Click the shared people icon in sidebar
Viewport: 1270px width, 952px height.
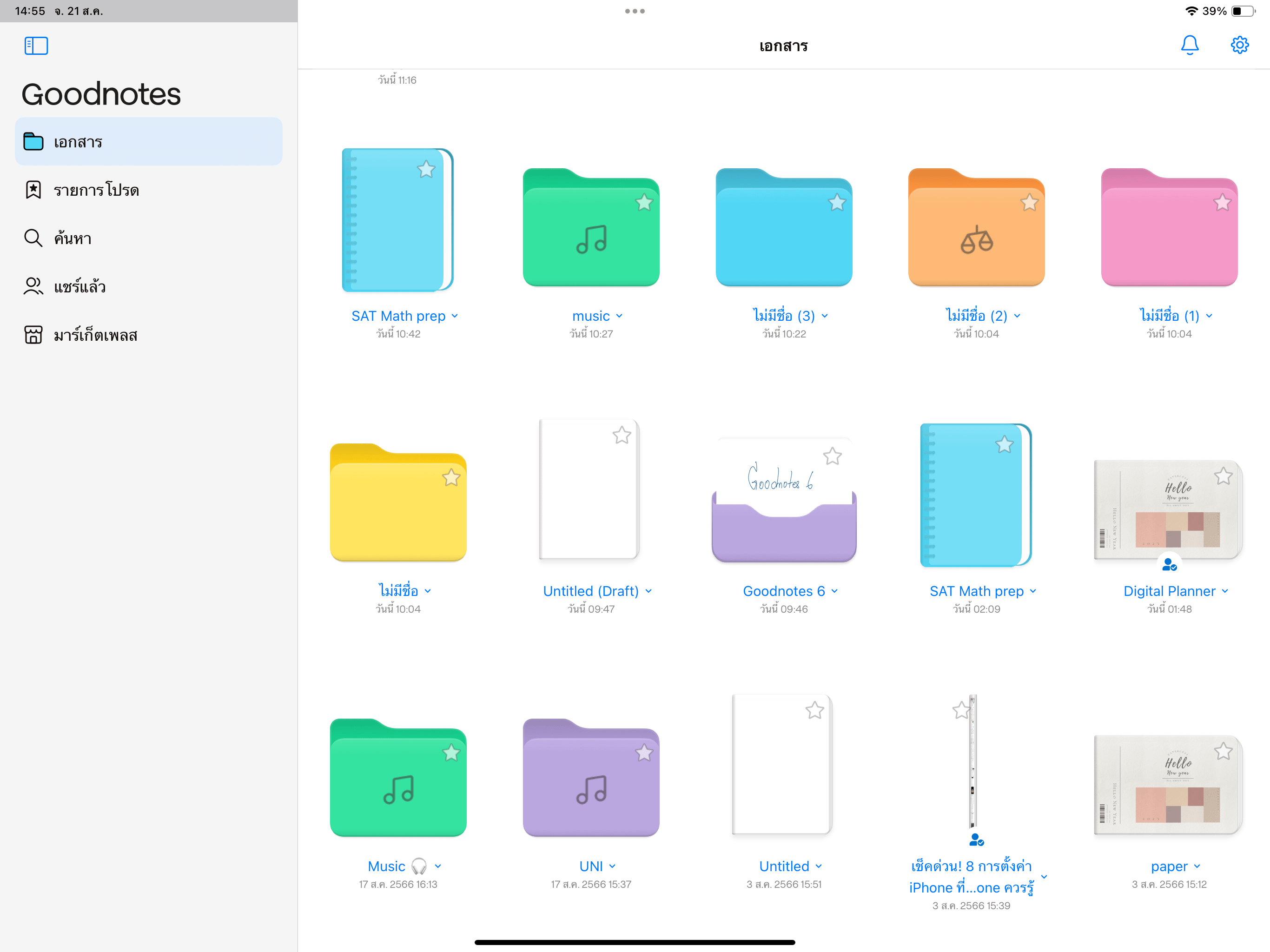pyautogui.click(x=33, y=286)
